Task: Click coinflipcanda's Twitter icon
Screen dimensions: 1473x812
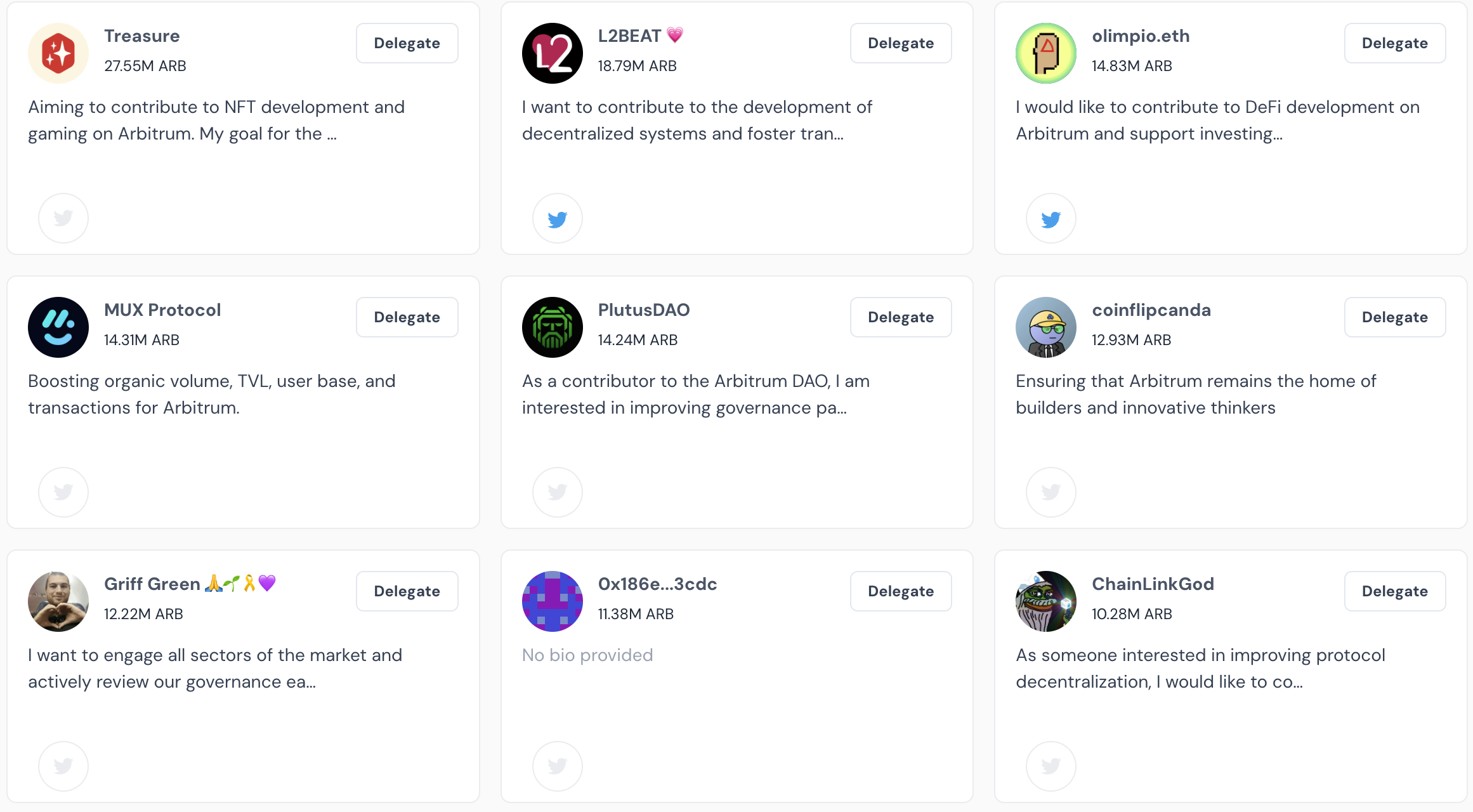Action: pos(1051,492)
